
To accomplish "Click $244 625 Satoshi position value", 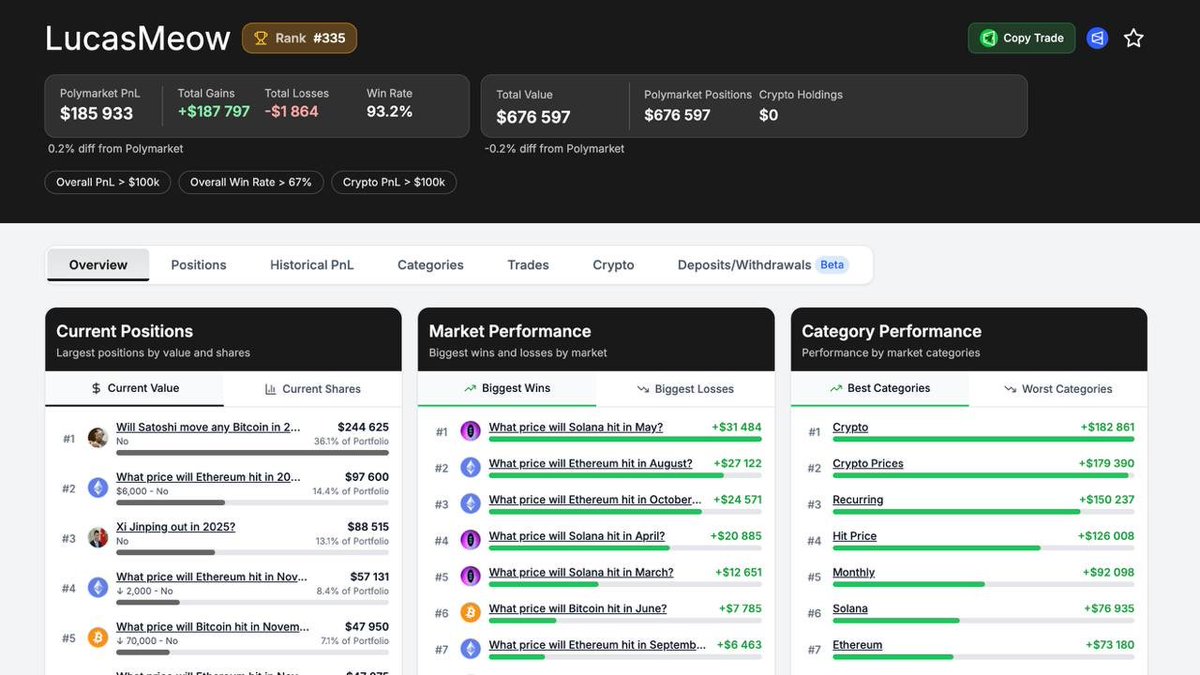I will (x=363, y=427).
